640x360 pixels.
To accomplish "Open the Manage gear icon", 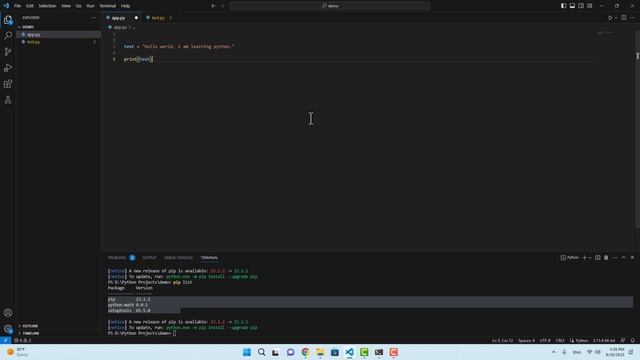I will (8, 329).
